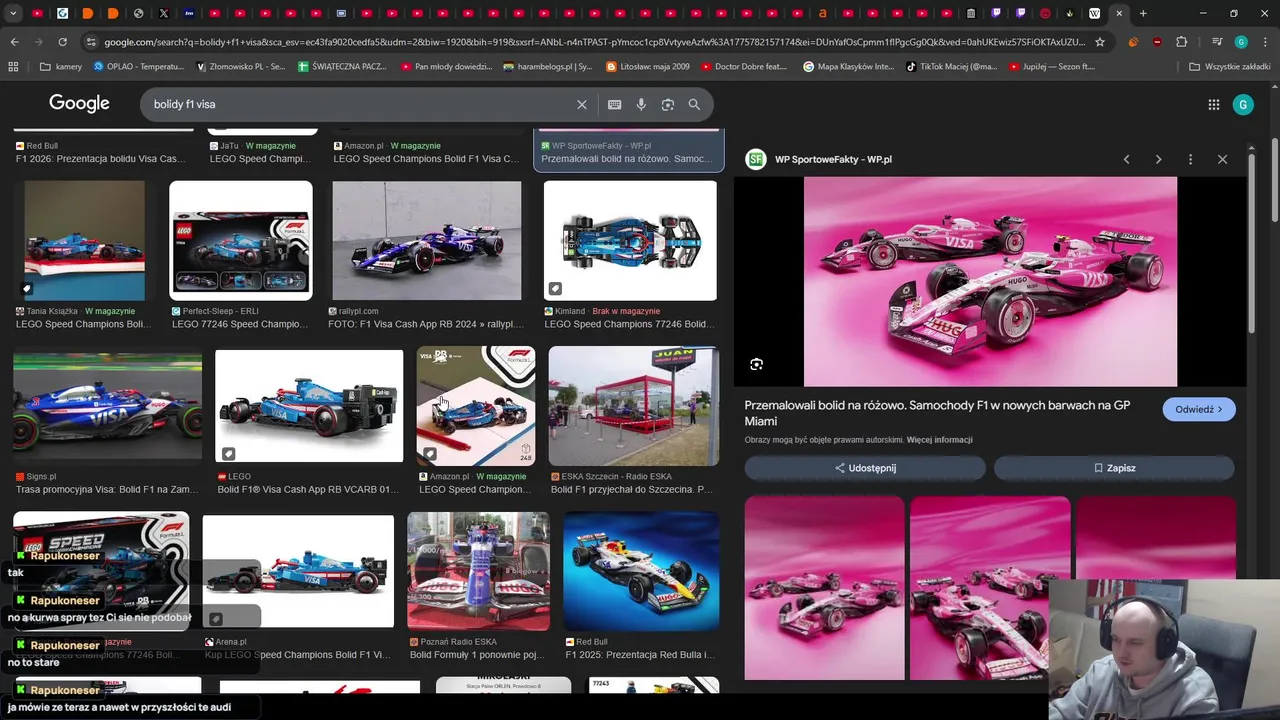1280x720 pixels.
Task: Search by image with the Lens icon
Action: 668,104
